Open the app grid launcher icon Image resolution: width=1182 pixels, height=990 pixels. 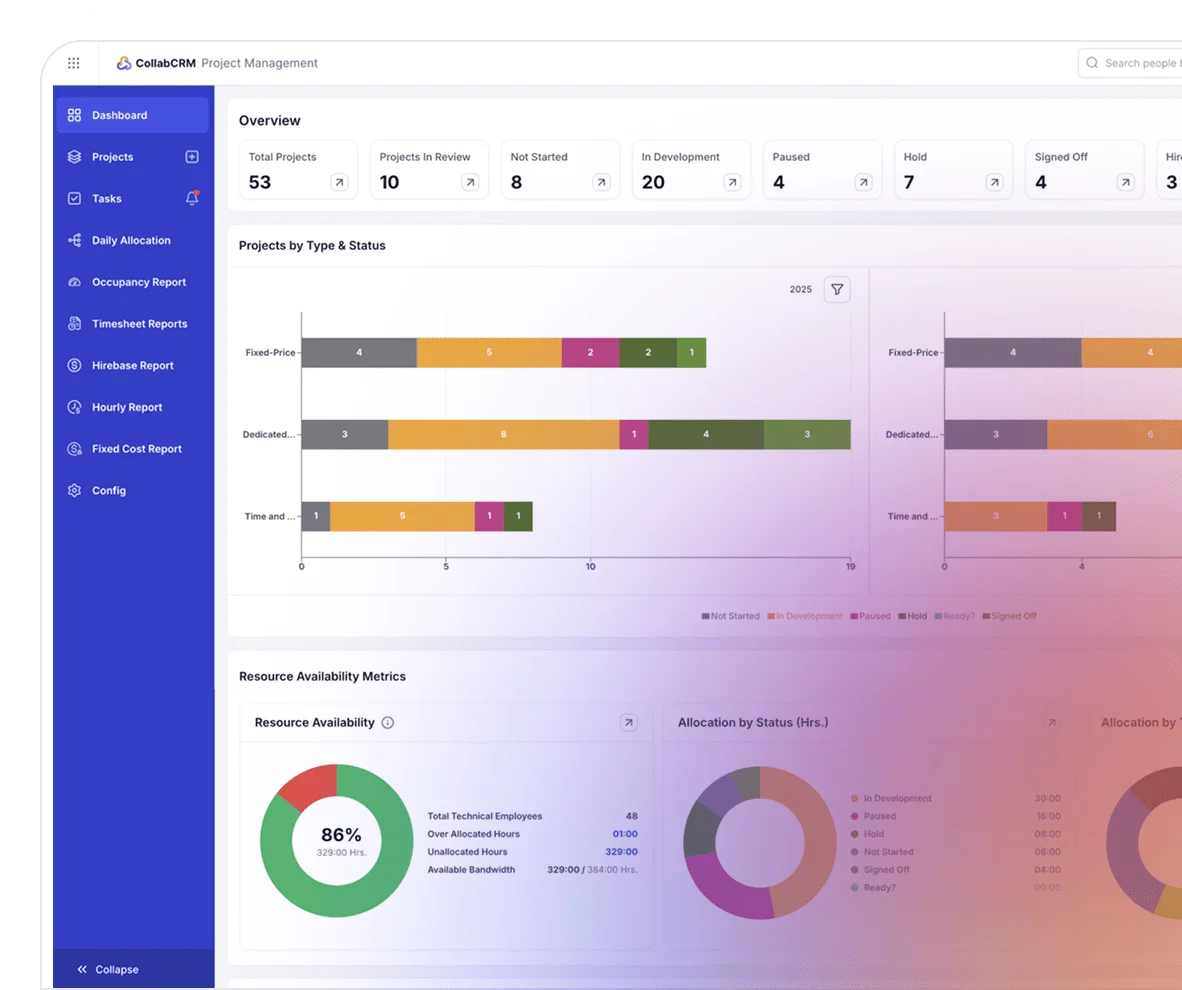coord(74,63)
